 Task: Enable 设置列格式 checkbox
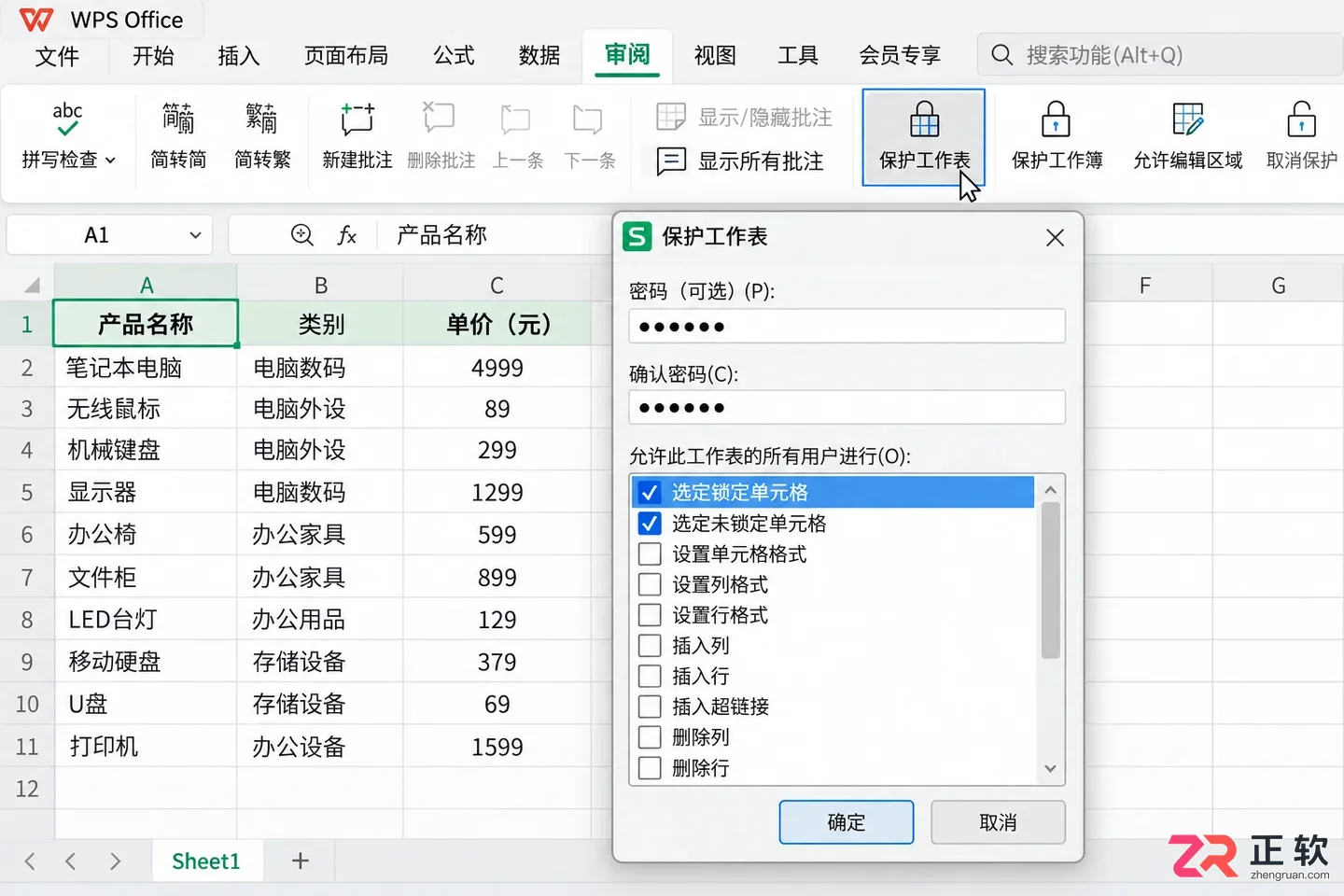[650, 584]
